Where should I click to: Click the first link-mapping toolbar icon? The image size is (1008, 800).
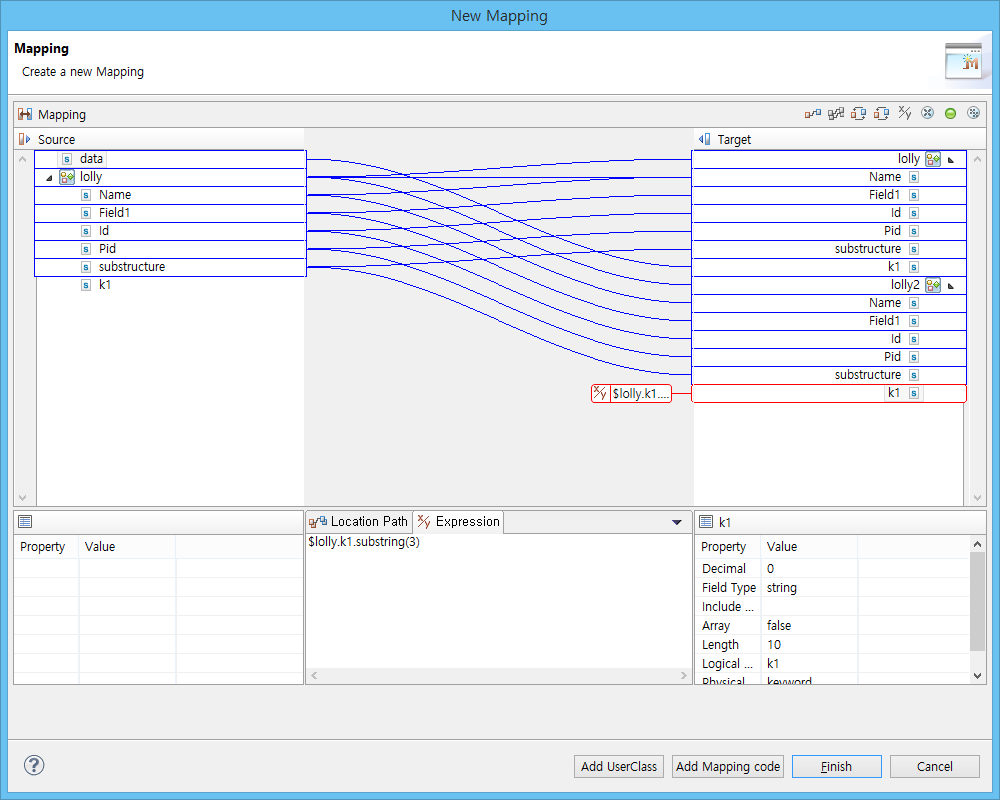pos(813,113)
